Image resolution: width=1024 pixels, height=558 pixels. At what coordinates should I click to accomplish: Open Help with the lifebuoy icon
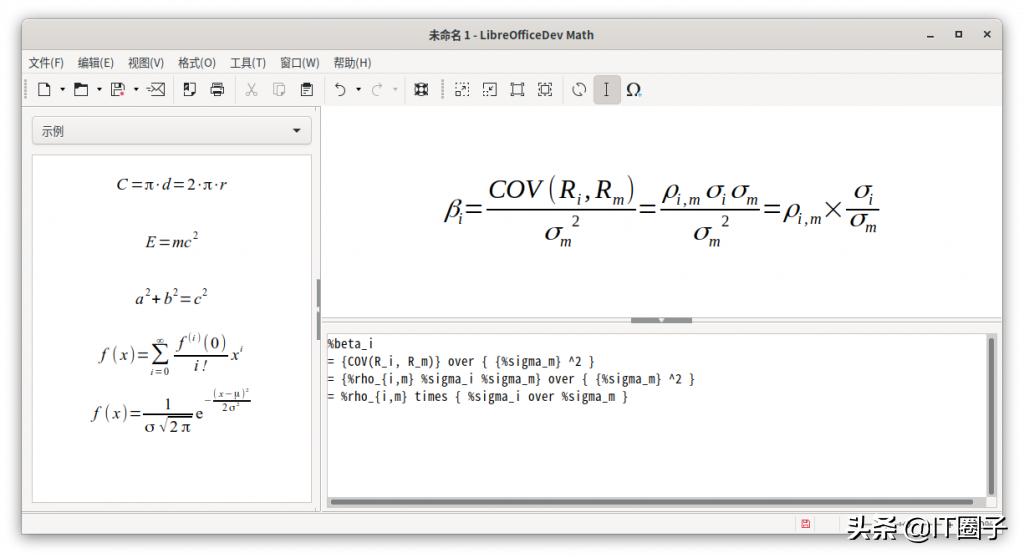tap(421, 90)
